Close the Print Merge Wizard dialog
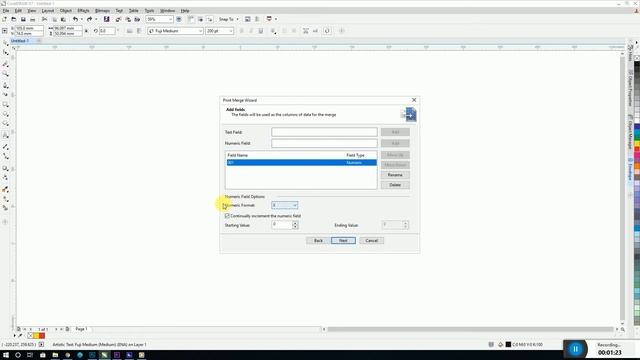Viewport: 640px width, 360px height. coord(414,100)
